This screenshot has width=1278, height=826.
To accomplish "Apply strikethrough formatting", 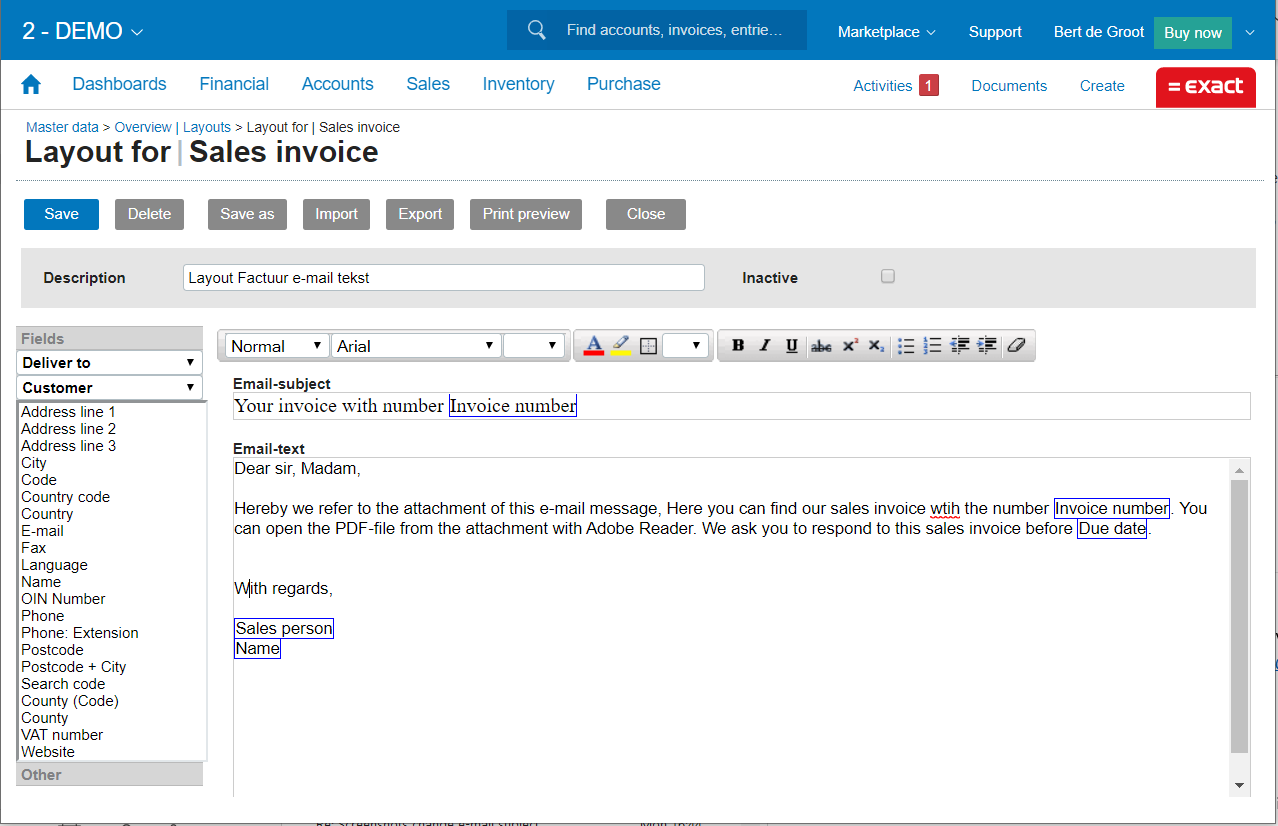I will pyautogui.click(x=821, y=346).
